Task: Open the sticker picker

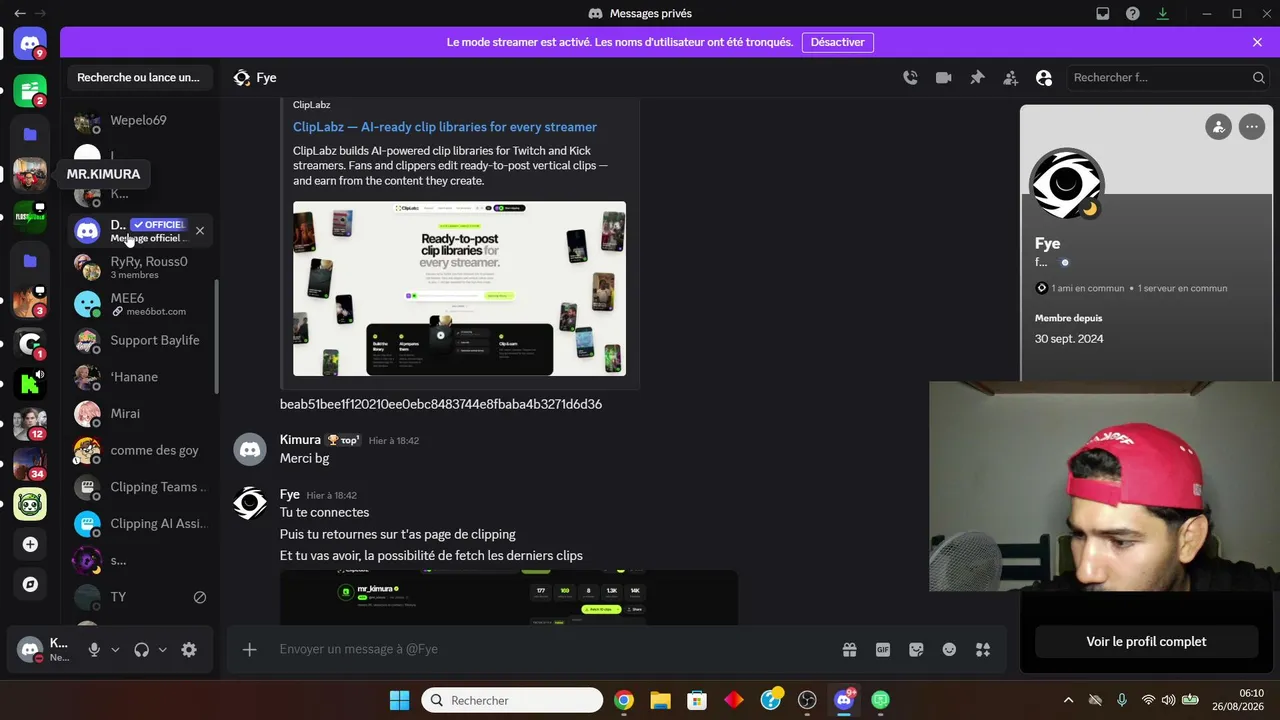Action: pyautogui.click(x=916, y=650)
